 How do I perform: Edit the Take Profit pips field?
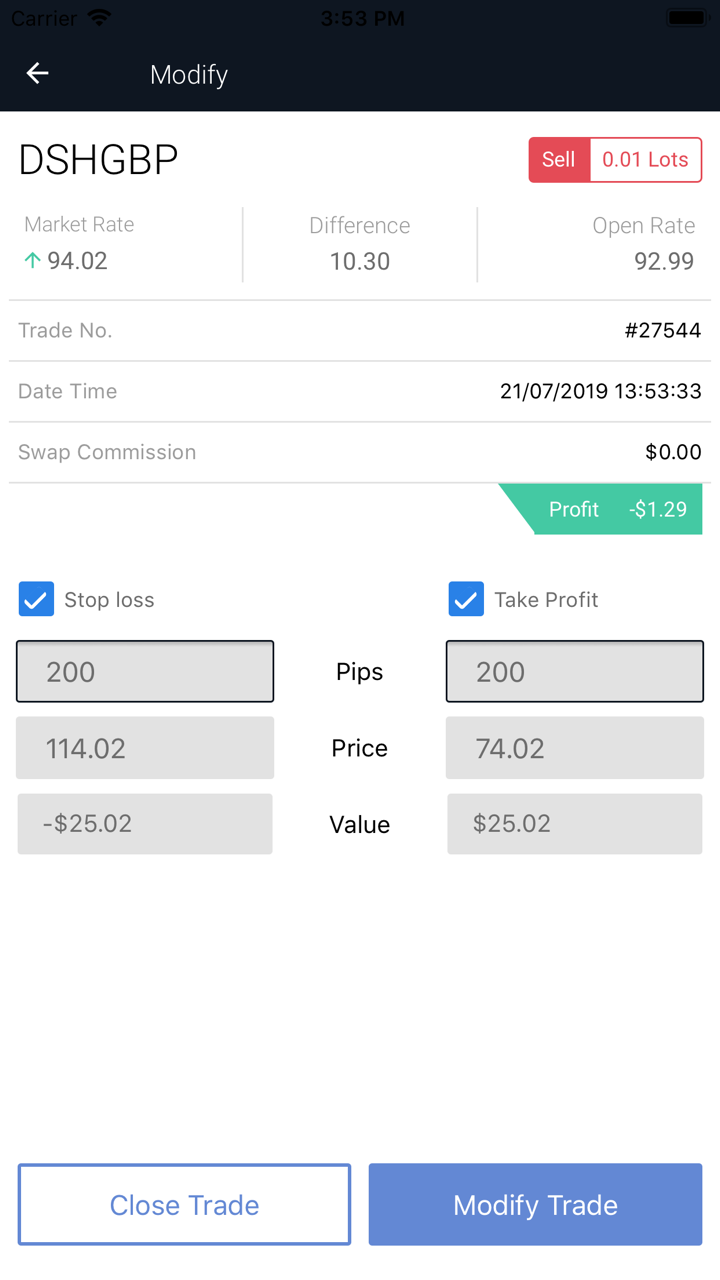tap(575, 672)
